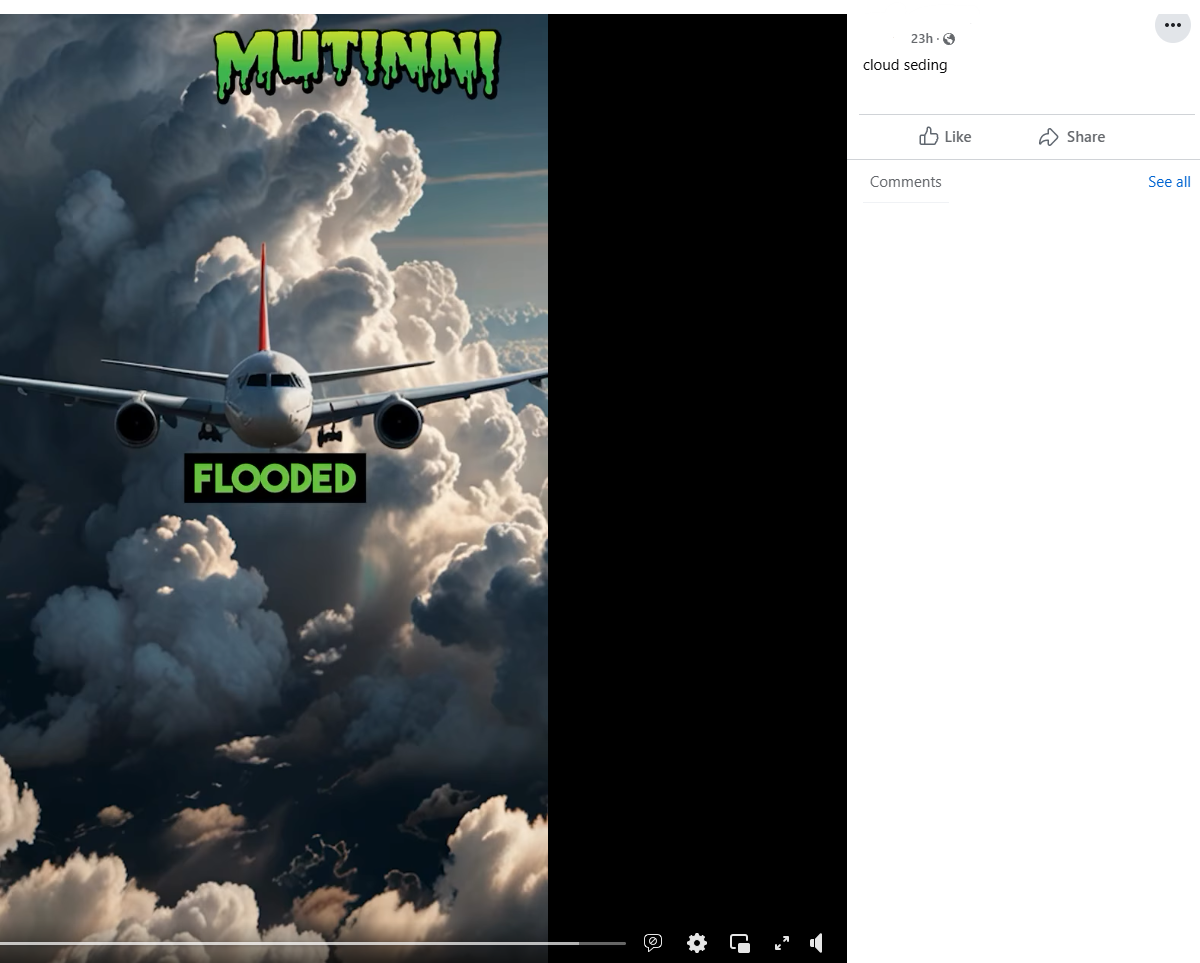This screenshot has width=1200, height=963.
Task: Mute the video with speaker icon
Action: tap(817, 942)
